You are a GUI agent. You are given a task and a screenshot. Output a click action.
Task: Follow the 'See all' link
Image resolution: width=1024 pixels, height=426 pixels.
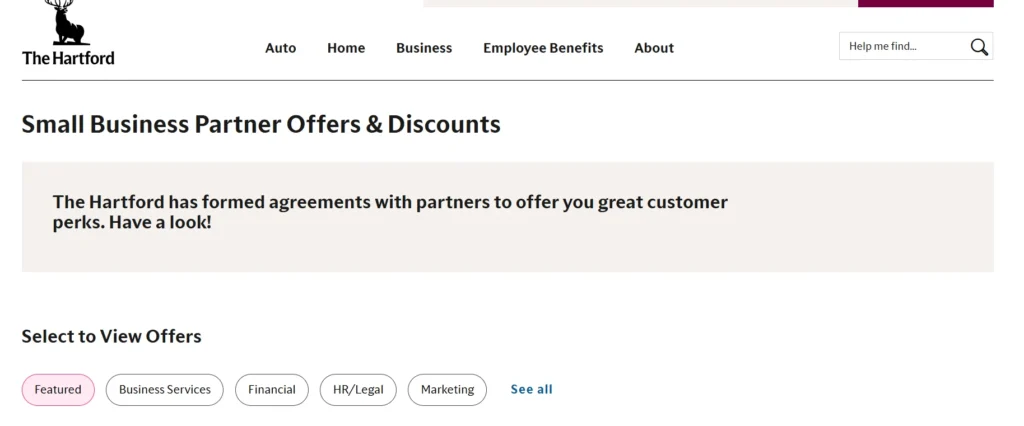(x=532, y=389)
